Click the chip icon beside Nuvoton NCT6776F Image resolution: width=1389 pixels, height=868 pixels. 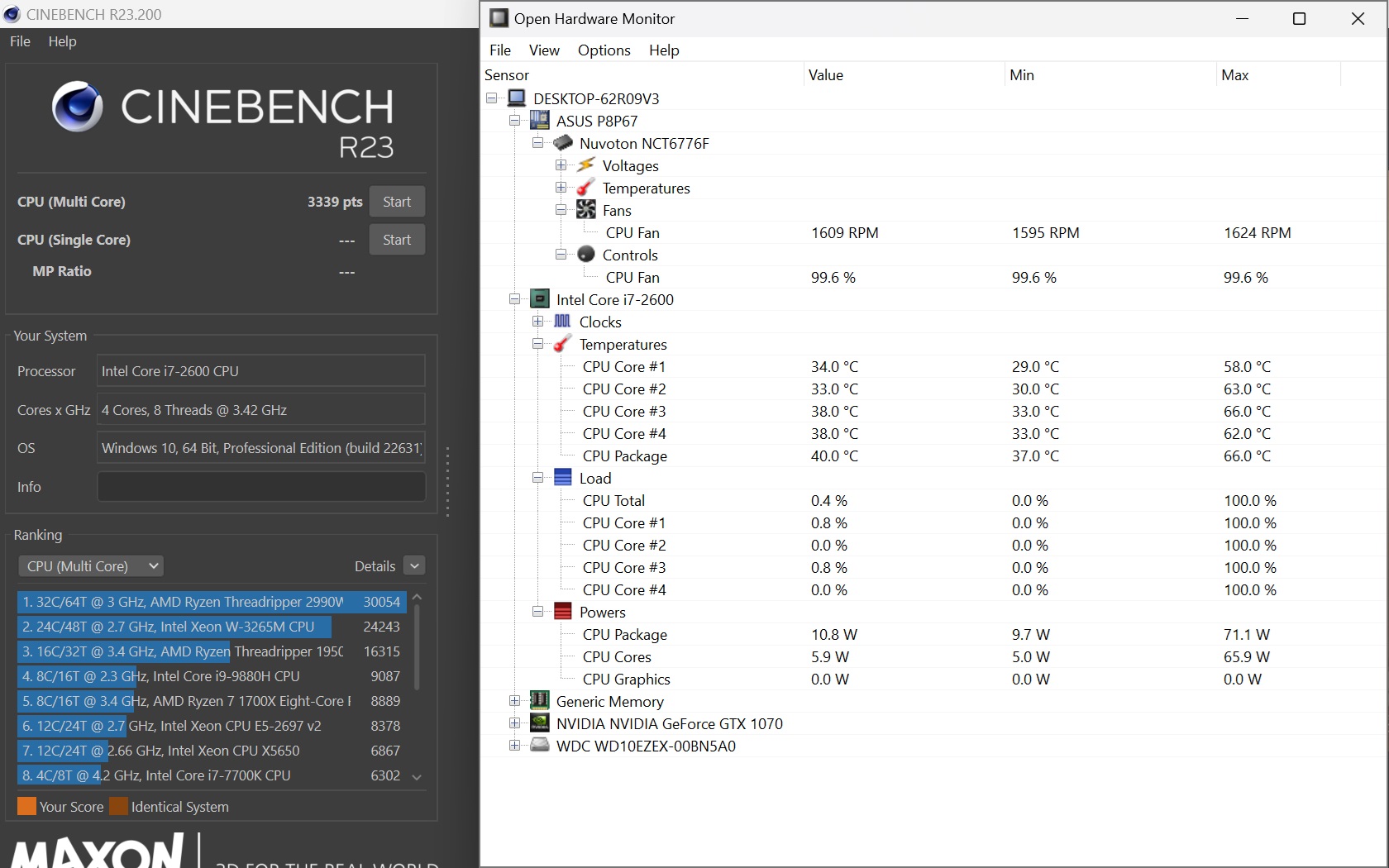coord(563,143)
